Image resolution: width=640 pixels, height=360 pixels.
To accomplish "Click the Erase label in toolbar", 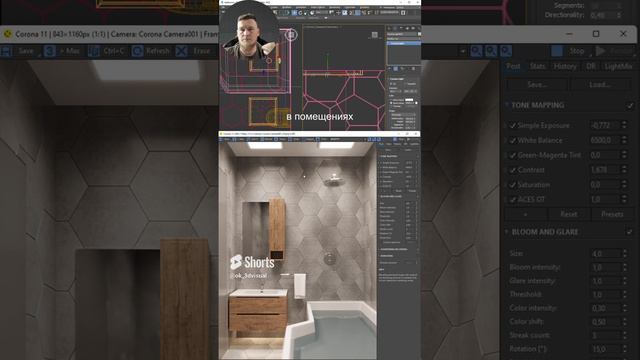I will [201, 51].
